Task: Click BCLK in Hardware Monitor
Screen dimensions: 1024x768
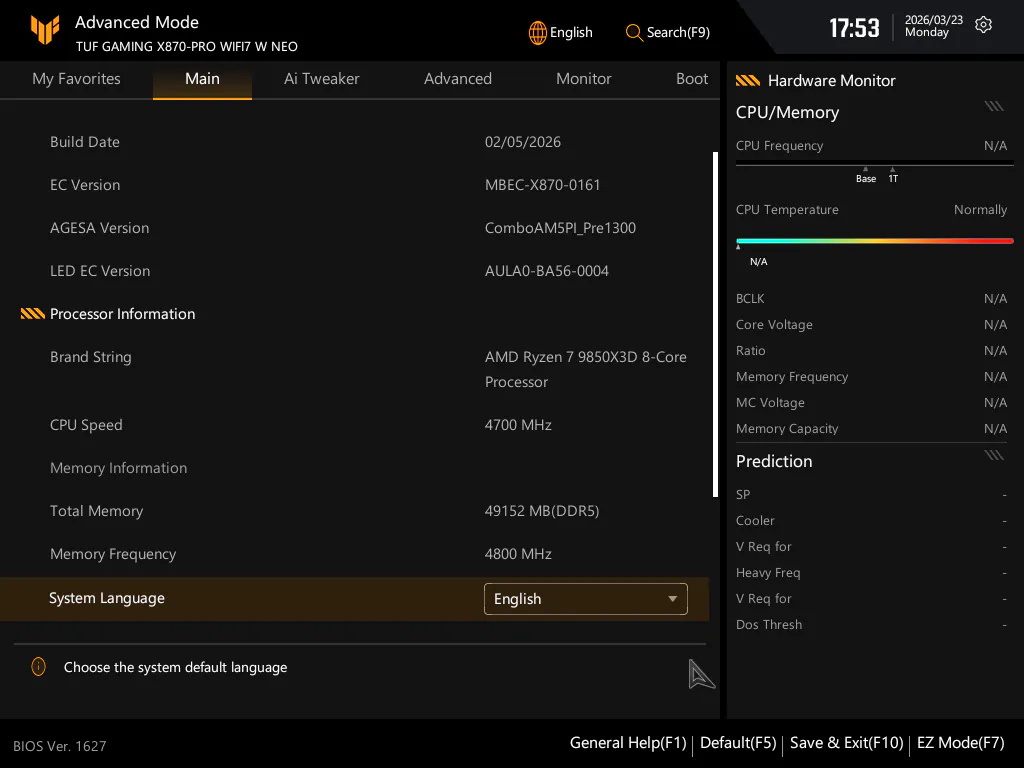Action: (x=750, y=298)
